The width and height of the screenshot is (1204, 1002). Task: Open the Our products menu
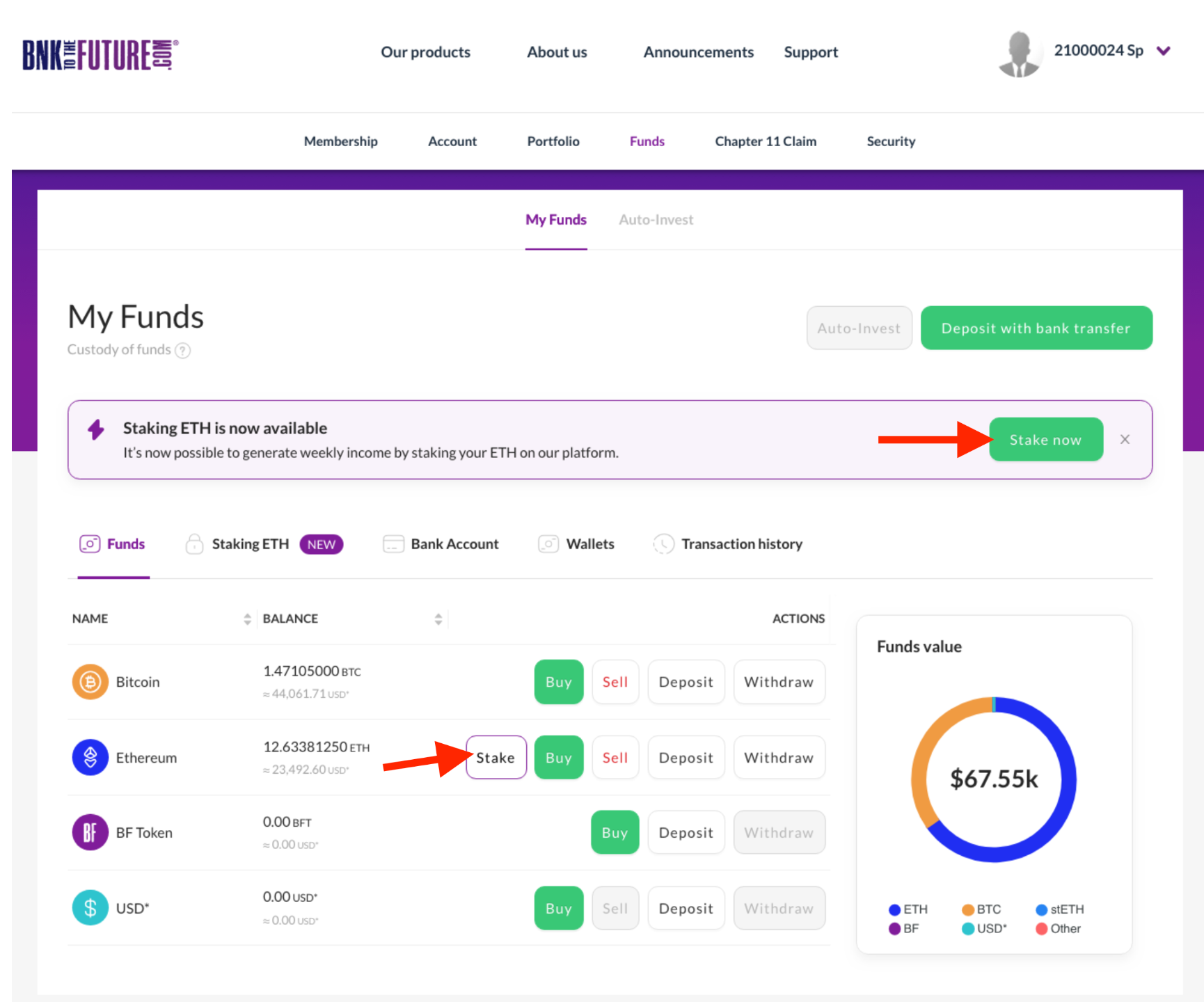(x=425, y=52)
